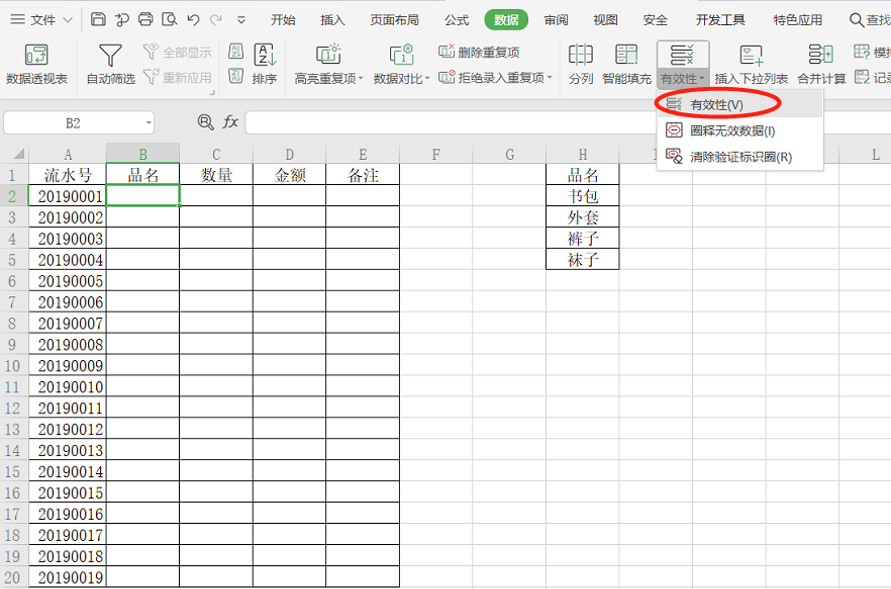The height and width of the screenshot is (589, 891).
Task: Click the 数据 active tab
Action: 506,20
